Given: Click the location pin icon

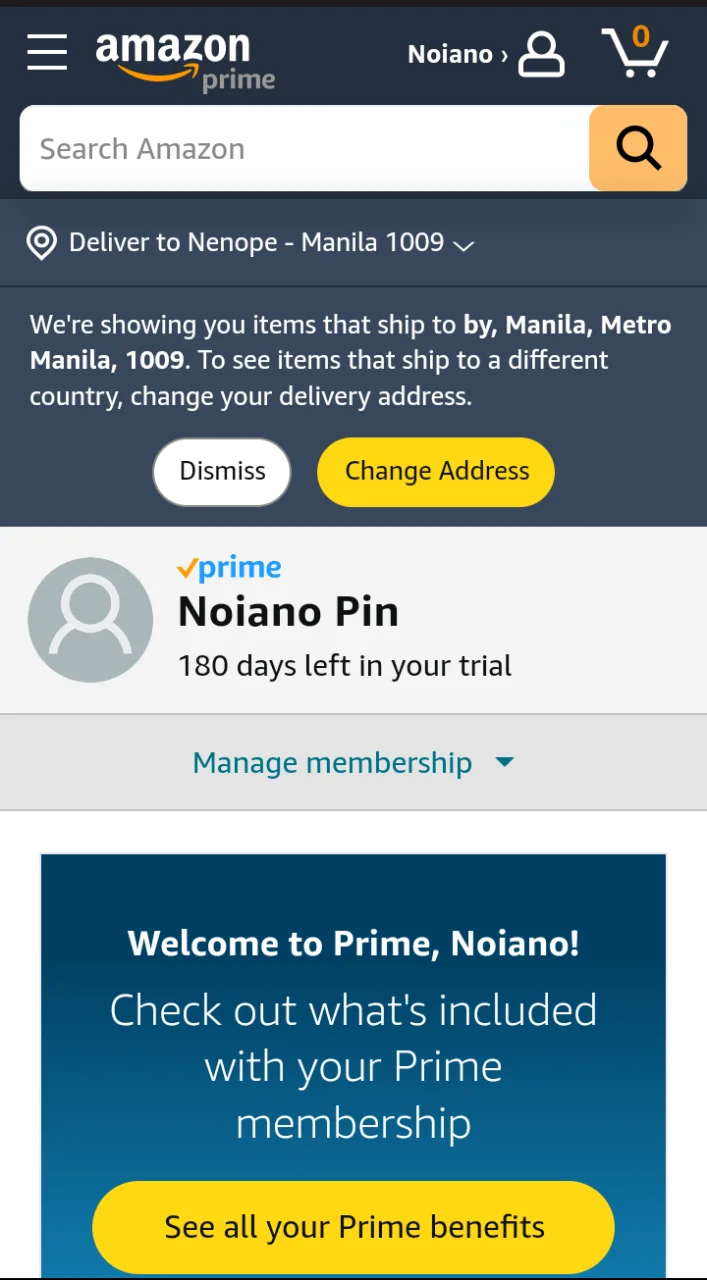Looking at the screenshot, I should click(41, 243).
